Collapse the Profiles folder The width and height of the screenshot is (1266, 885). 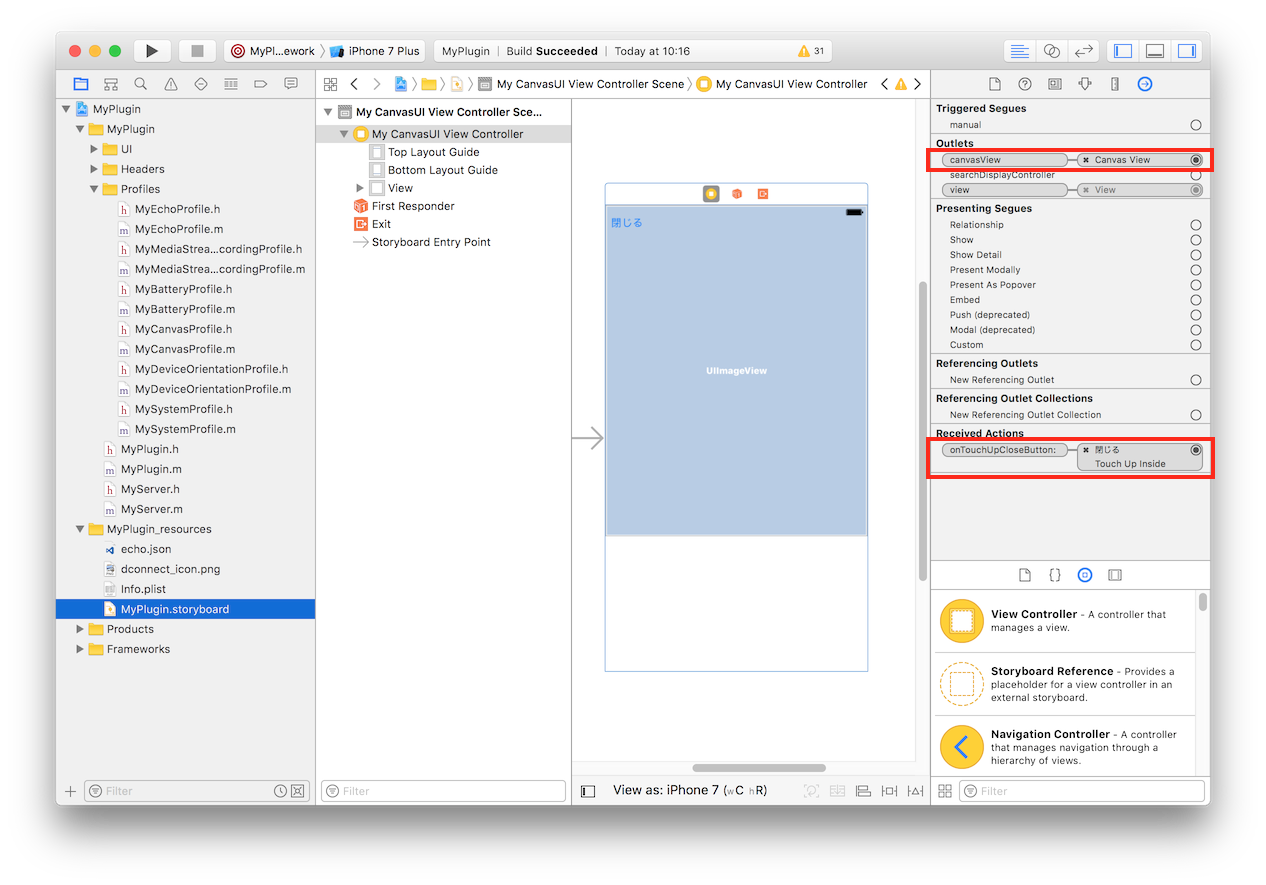click(x=95, y=189)
